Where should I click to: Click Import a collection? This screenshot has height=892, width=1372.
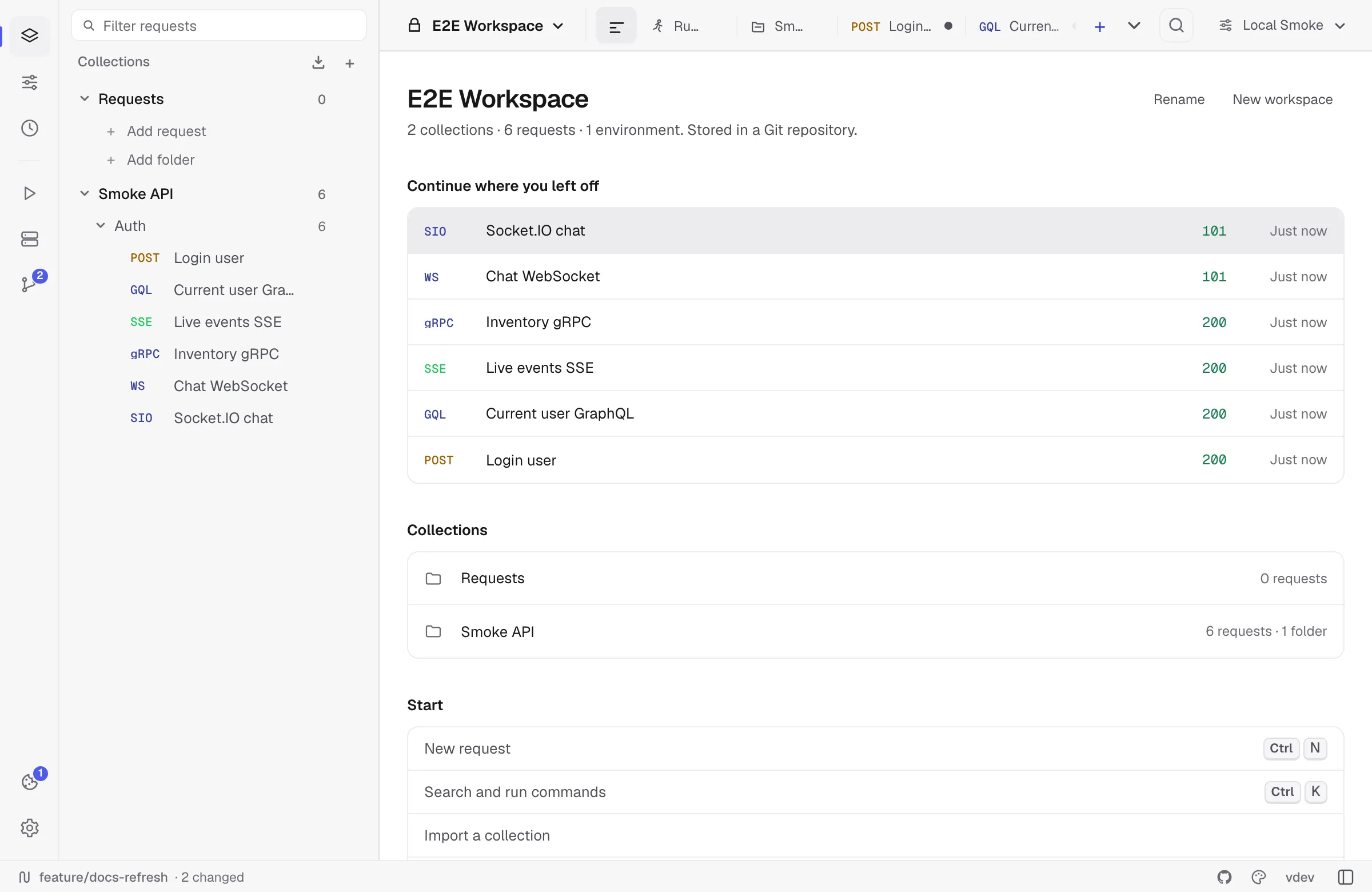(875, 835)
